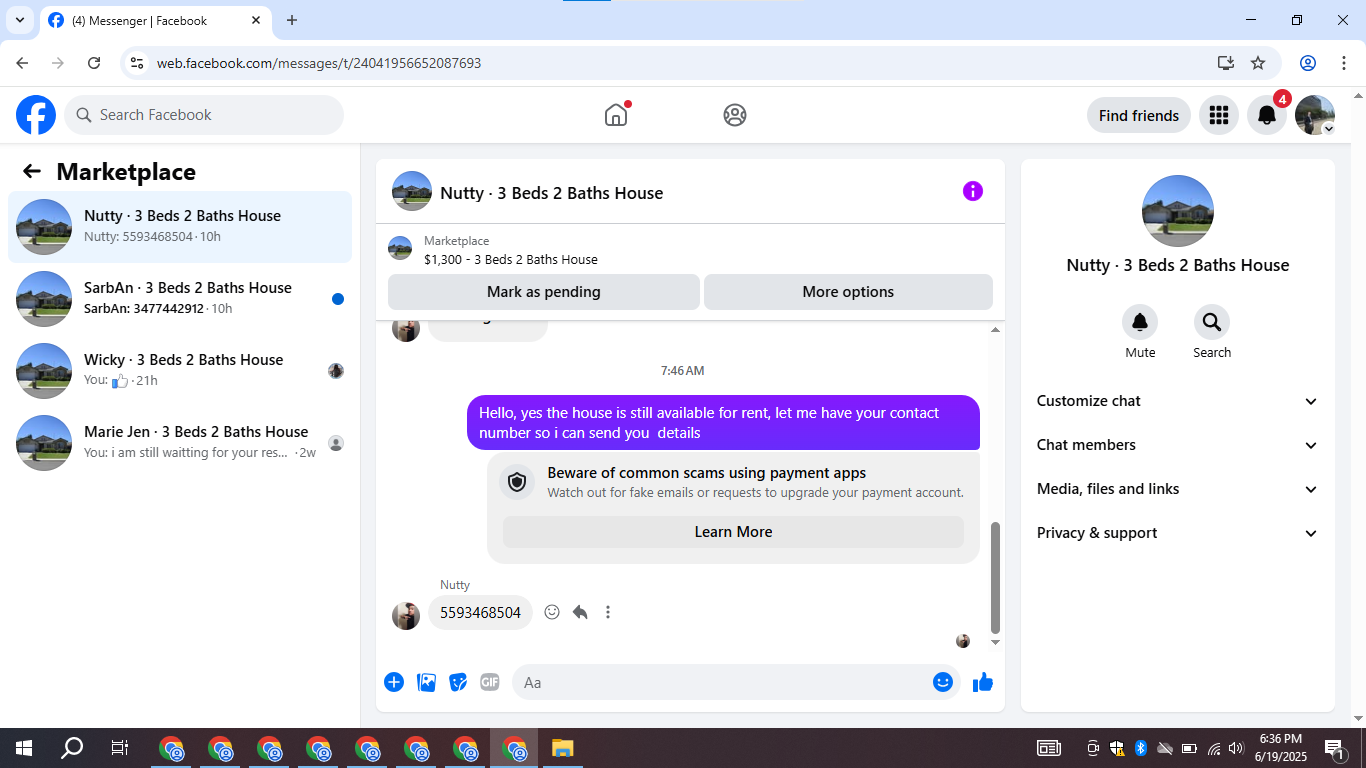Expand the Customize chat section
Viewport: 1366px width, 768px height.
(1178, 401)
